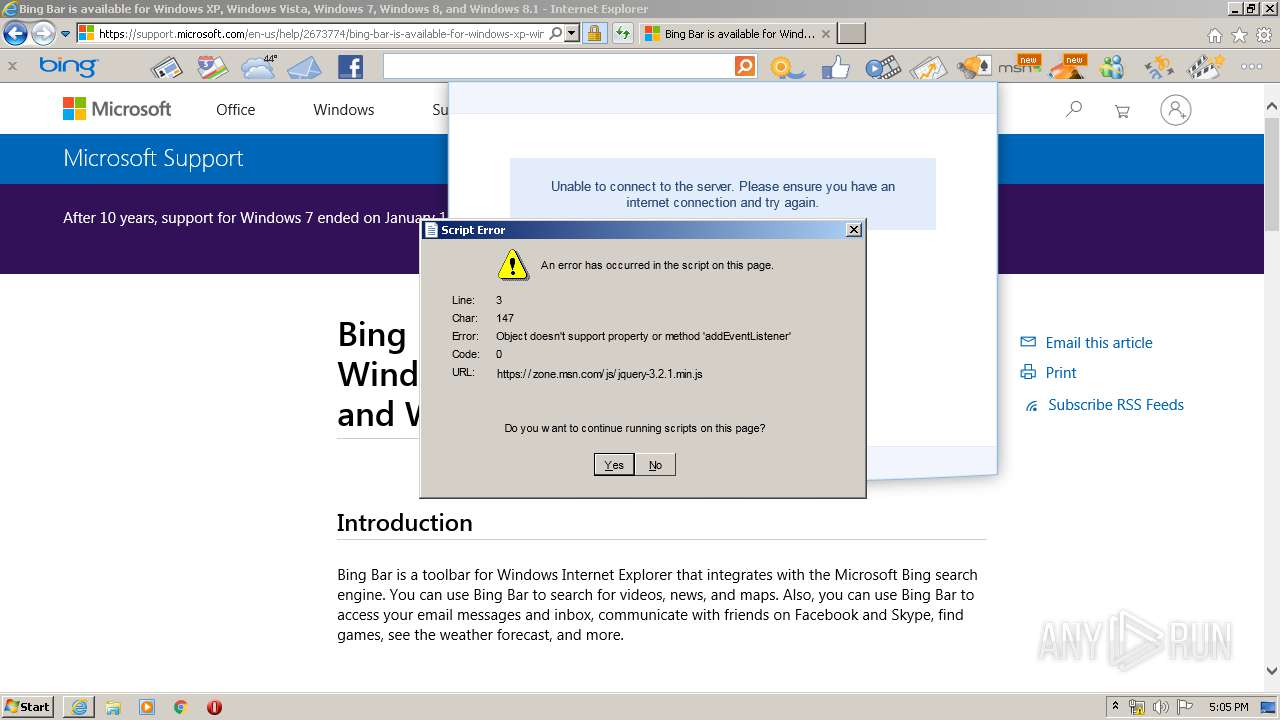Open a new blank tab
1280x720 pixels.
tap(851, 33)
